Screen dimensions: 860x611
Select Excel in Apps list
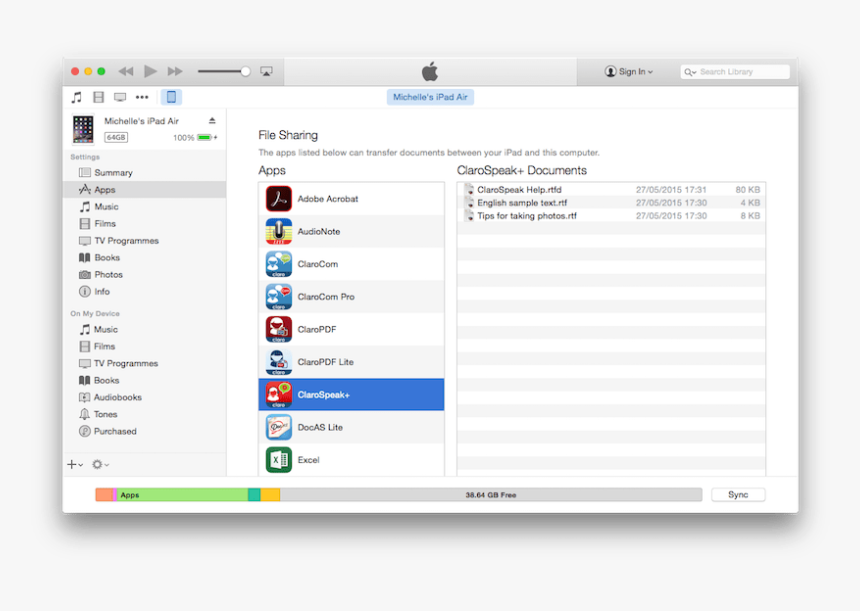tap(351, 460)
